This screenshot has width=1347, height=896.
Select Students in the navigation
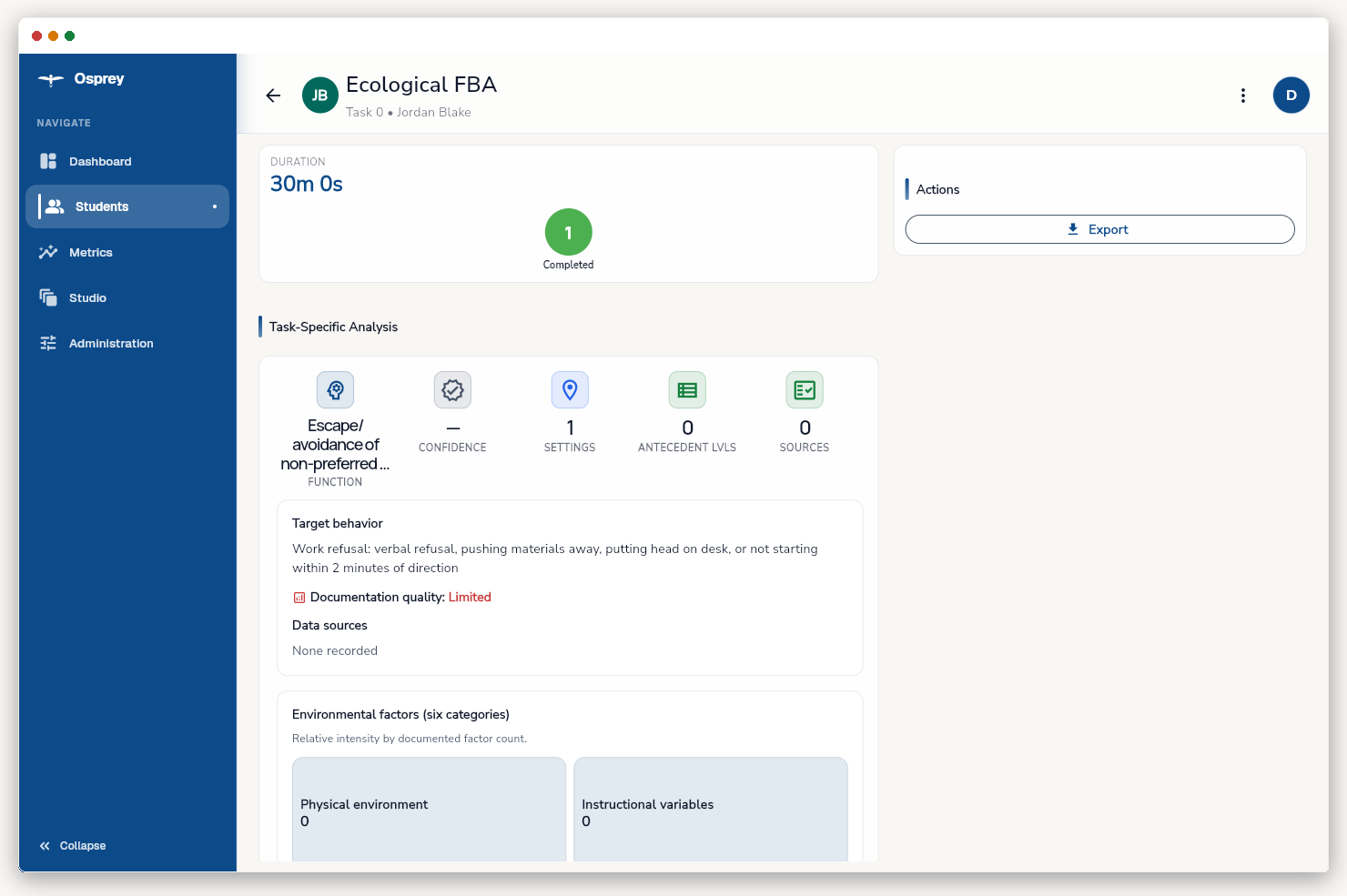pyautogui.click(x=127, y=206)
